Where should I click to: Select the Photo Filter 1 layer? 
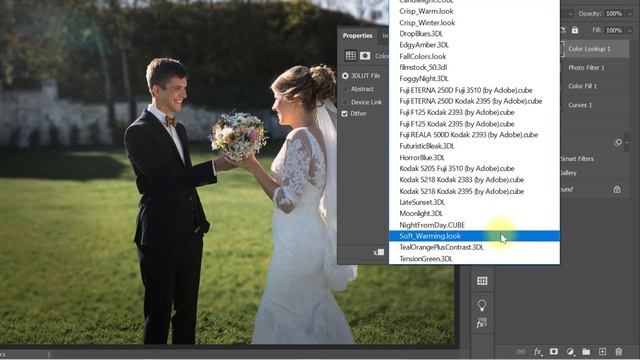click(596, 68)
